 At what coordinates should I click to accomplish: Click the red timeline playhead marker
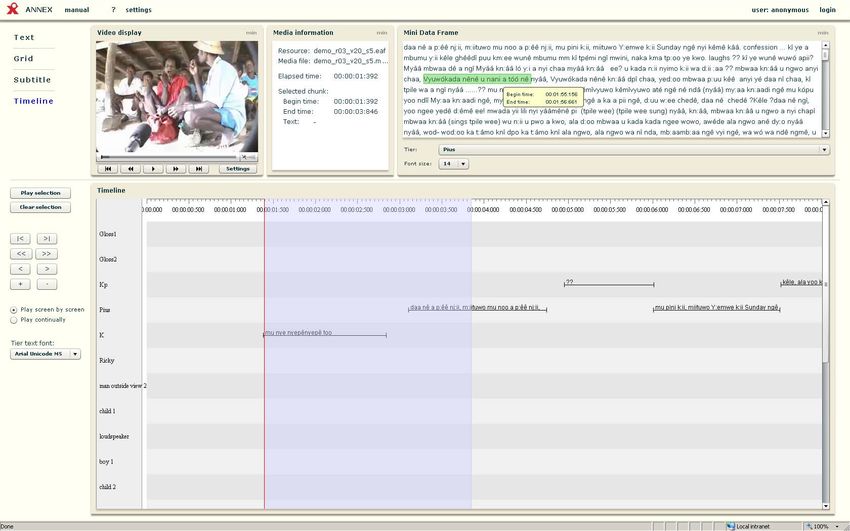point(265,354)
